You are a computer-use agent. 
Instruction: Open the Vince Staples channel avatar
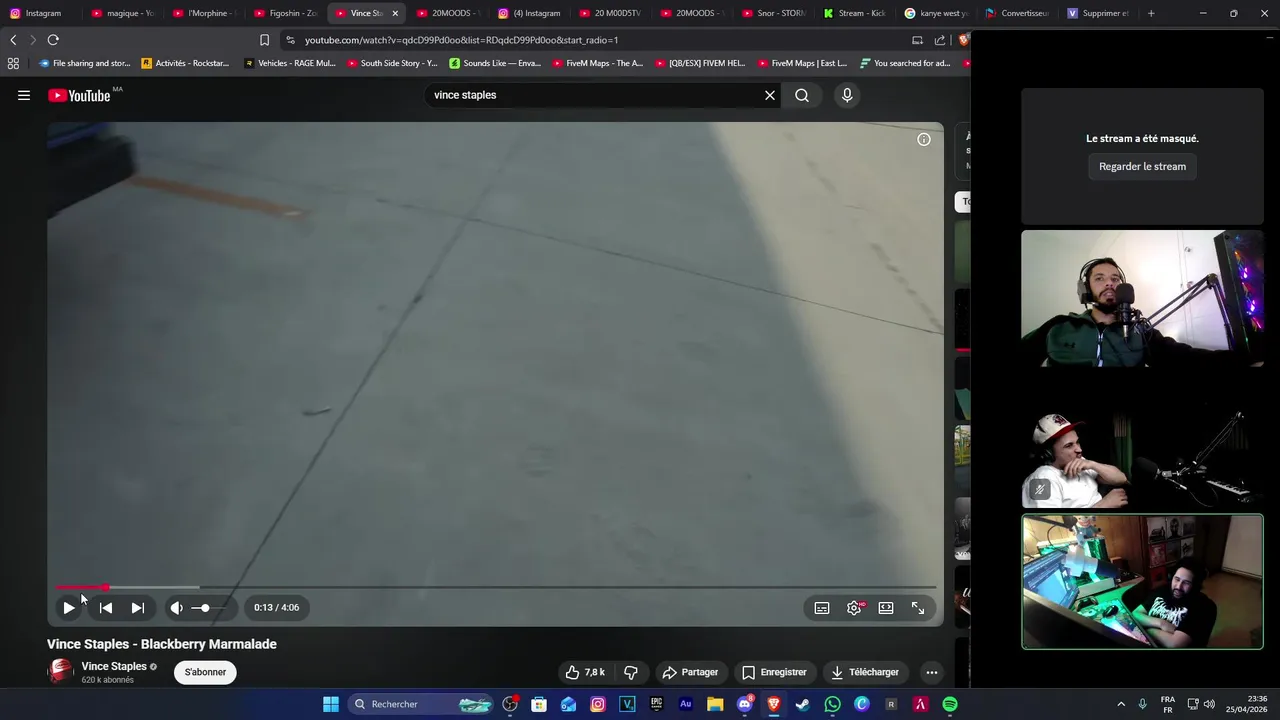(x=61, y=672)
